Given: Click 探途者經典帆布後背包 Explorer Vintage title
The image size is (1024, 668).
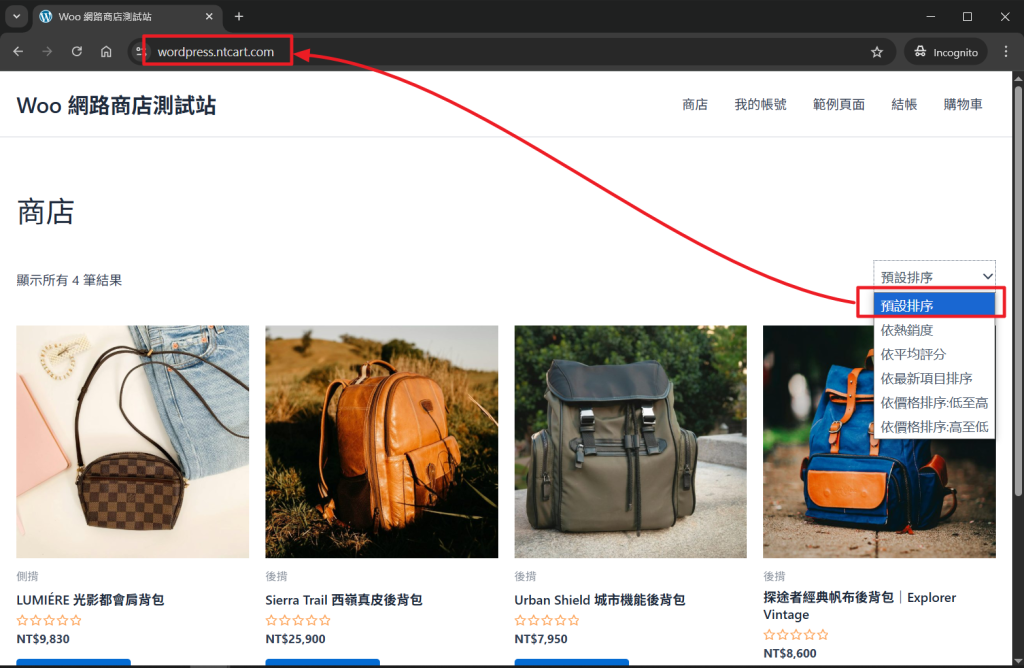Looking at the screenshot, I should (859, 605).
